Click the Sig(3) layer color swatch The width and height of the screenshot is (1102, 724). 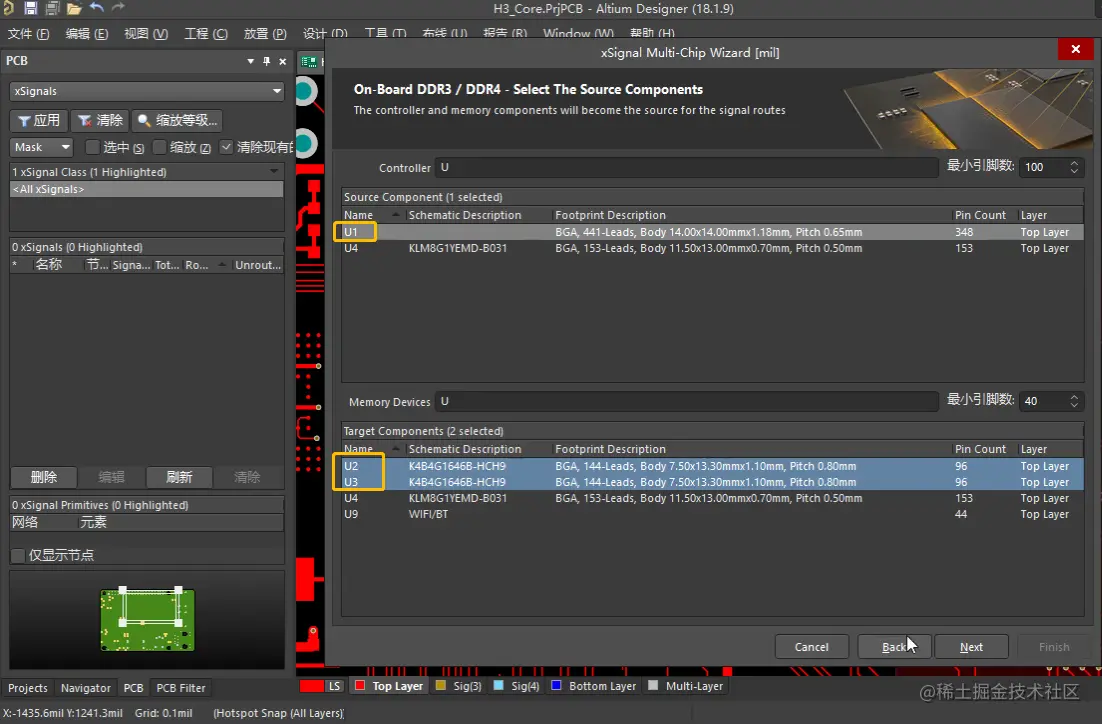pyautogui.click(x=441, y=685)
